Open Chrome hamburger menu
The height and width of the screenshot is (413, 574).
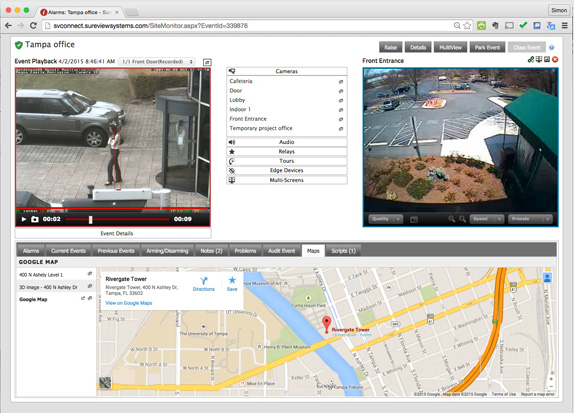tap(565, 26)
